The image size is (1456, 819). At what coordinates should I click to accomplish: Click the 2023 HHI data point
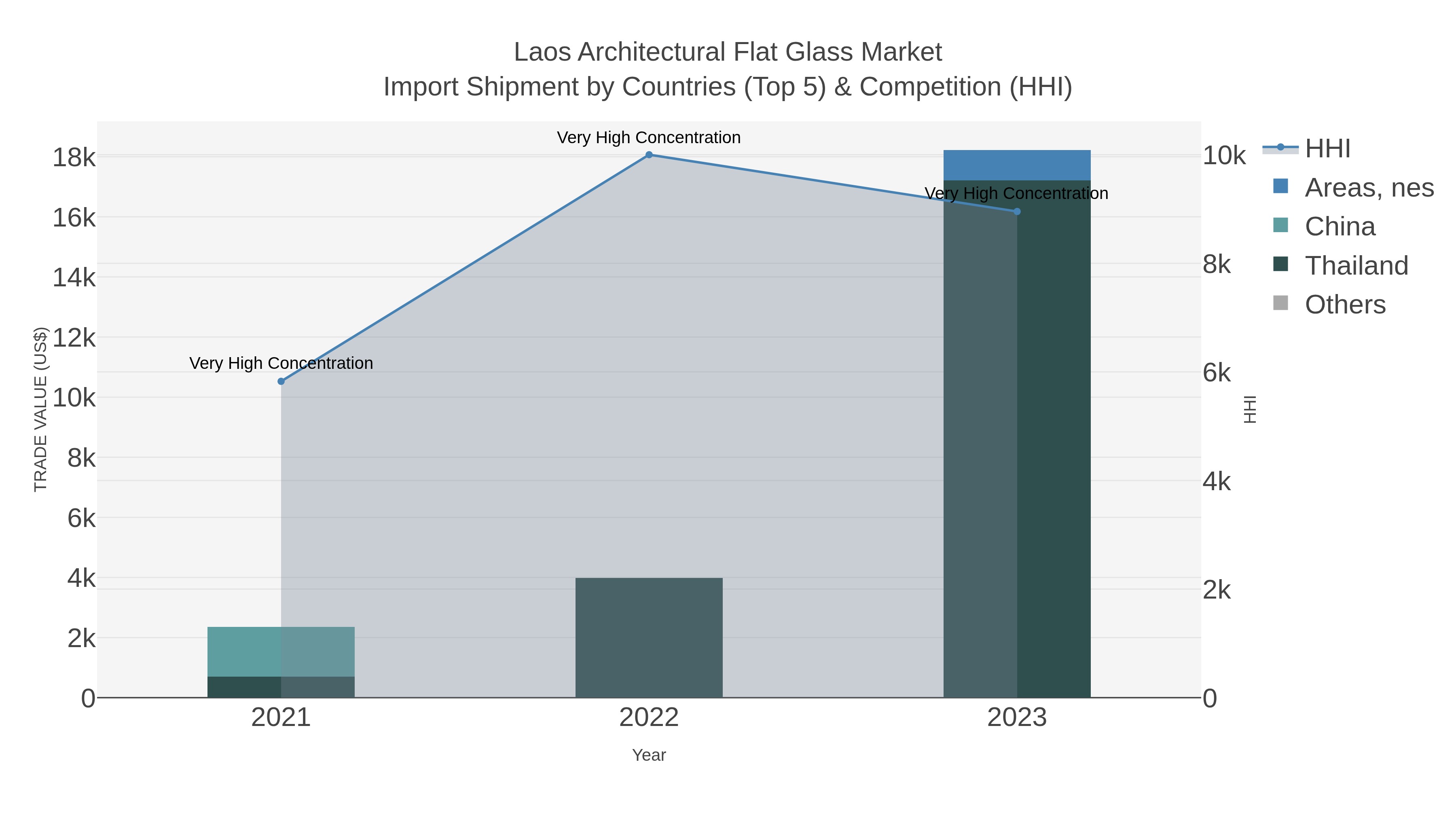pos(1017,212)
